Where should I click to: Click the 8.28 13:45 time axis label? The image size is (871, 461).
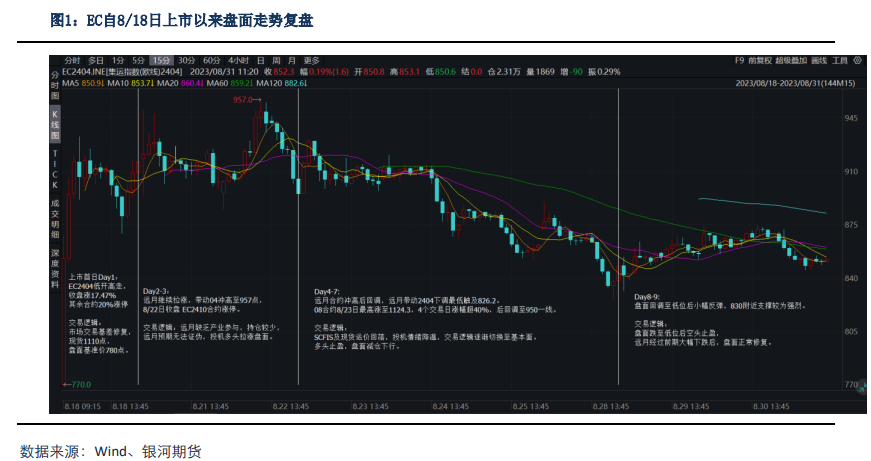610,407
